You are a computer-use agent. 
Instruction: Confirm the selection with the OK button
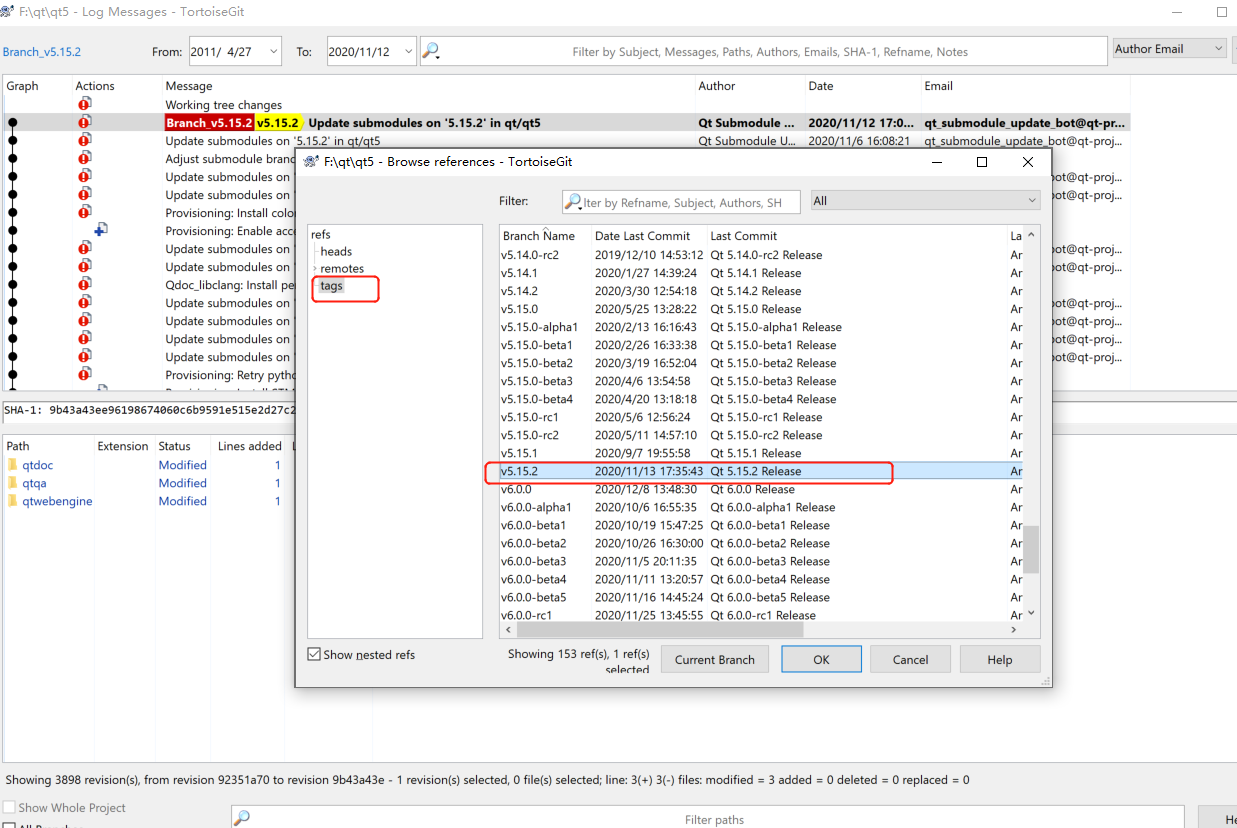pyautogui.click(x=821, y=659)
